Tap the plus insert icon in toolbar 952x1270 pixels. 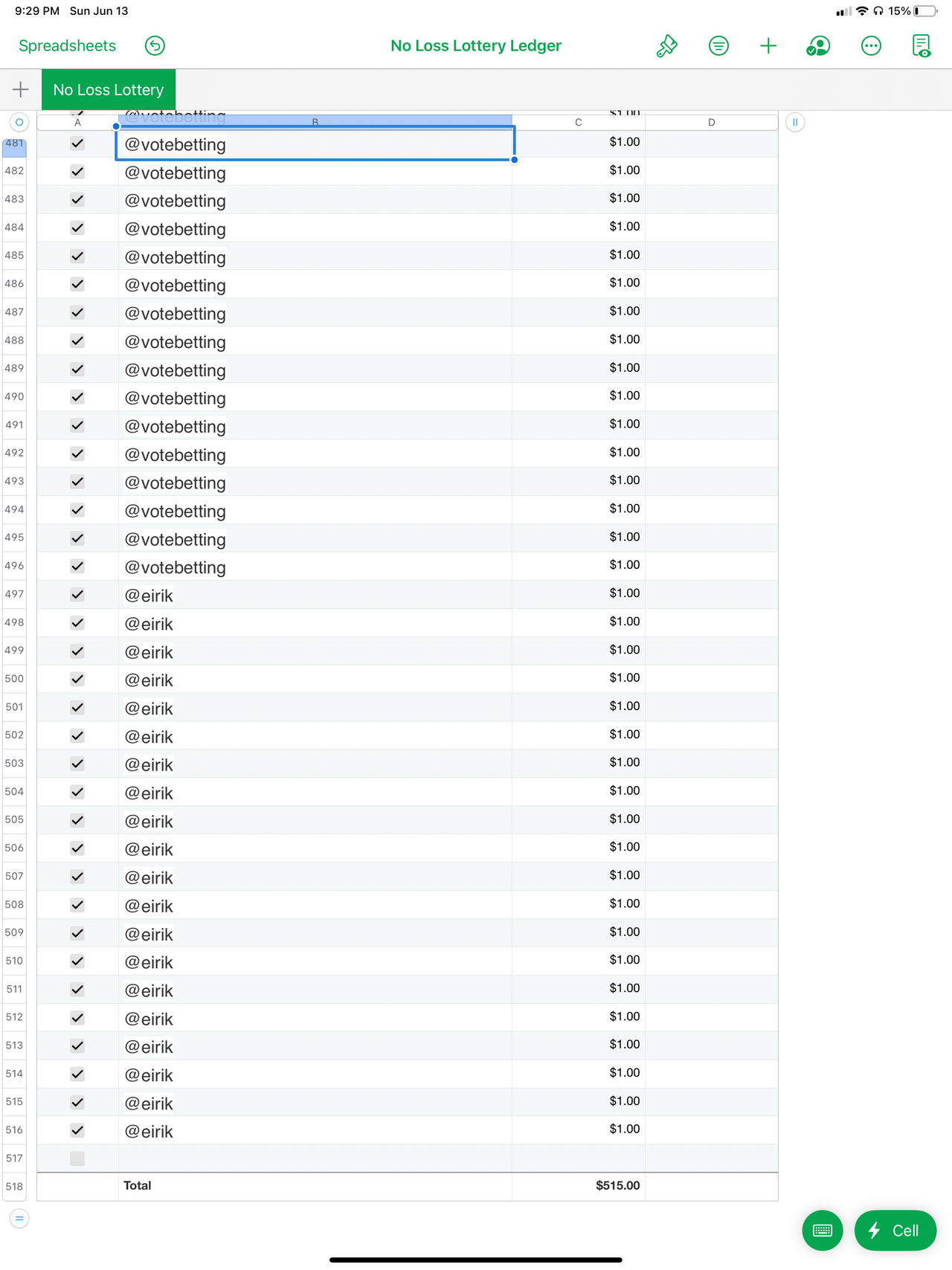tap(768, 46)
